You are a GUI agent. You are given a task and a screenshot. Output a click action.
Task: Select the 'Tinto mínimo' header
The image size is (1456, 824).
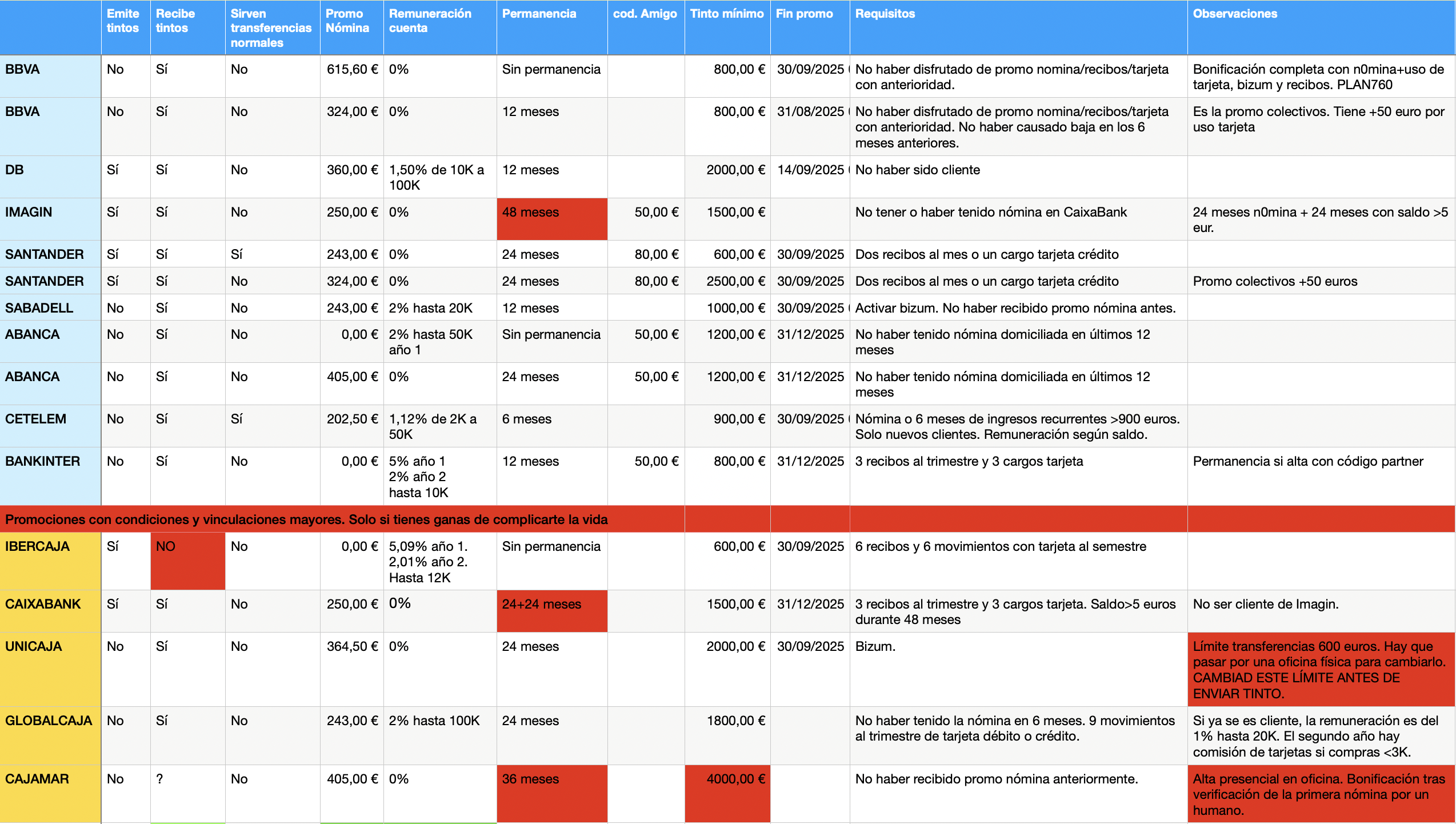[727, 27]
